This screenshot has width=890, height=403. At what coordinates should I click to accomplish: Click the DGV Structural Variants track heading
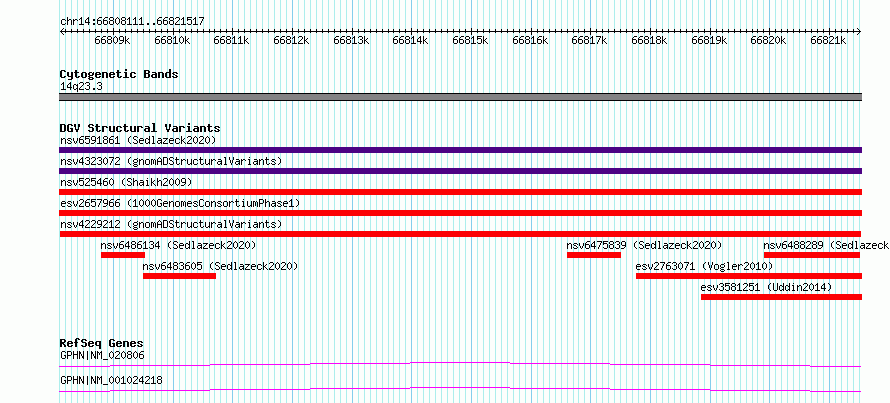click(x=140, y=128)
